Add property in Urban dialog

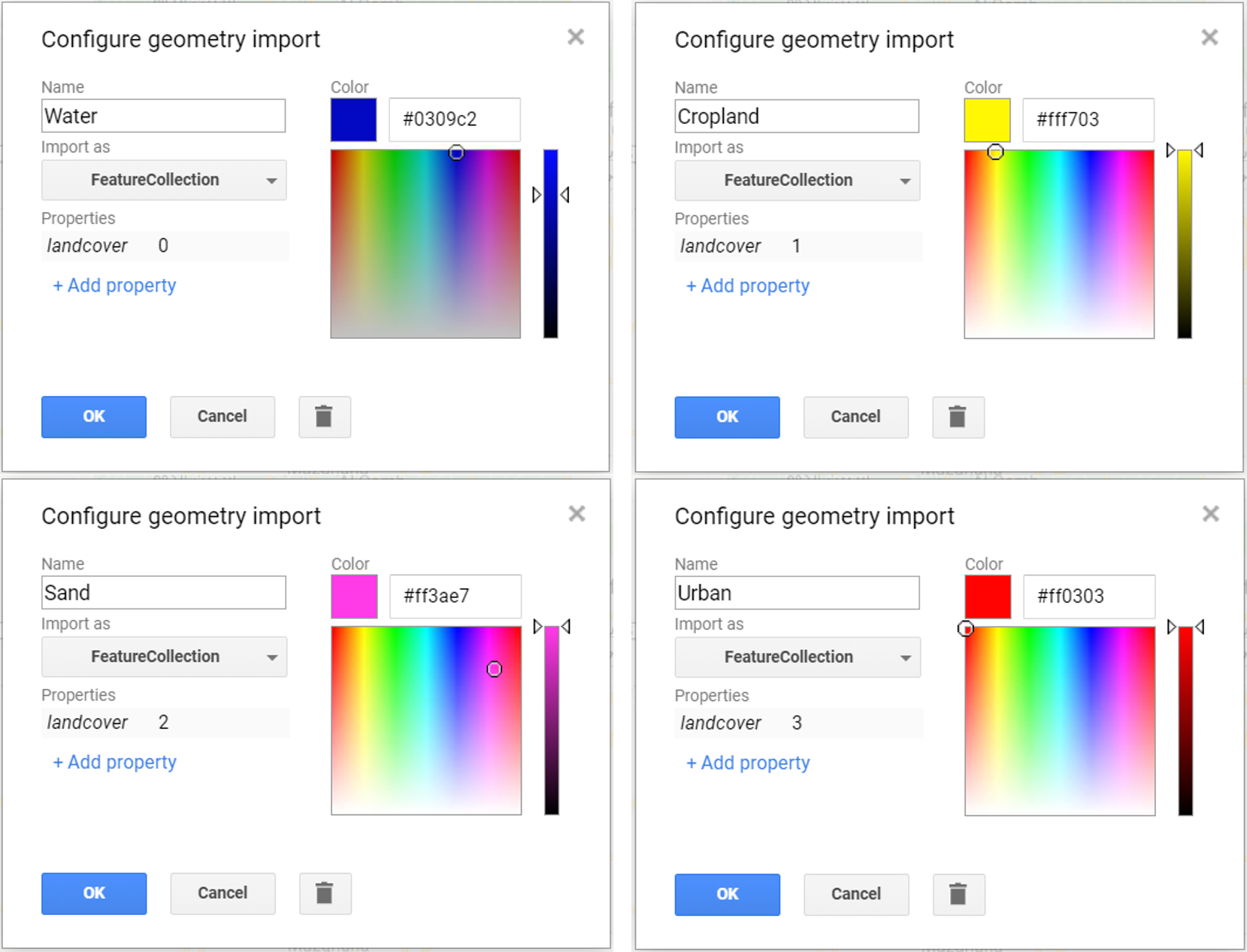[748, 763]
